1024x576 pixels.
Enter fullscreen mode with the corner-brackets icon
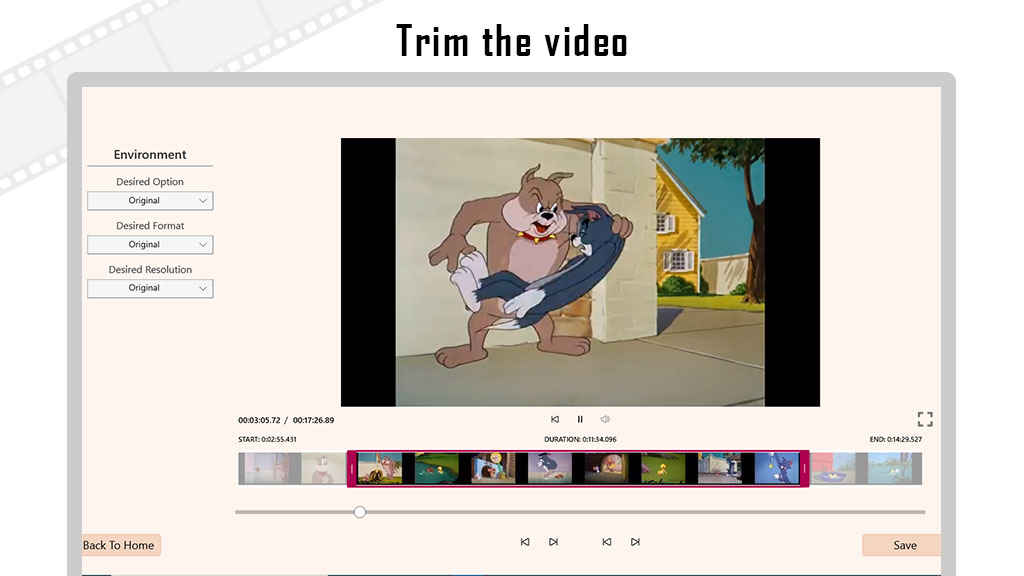925,419
